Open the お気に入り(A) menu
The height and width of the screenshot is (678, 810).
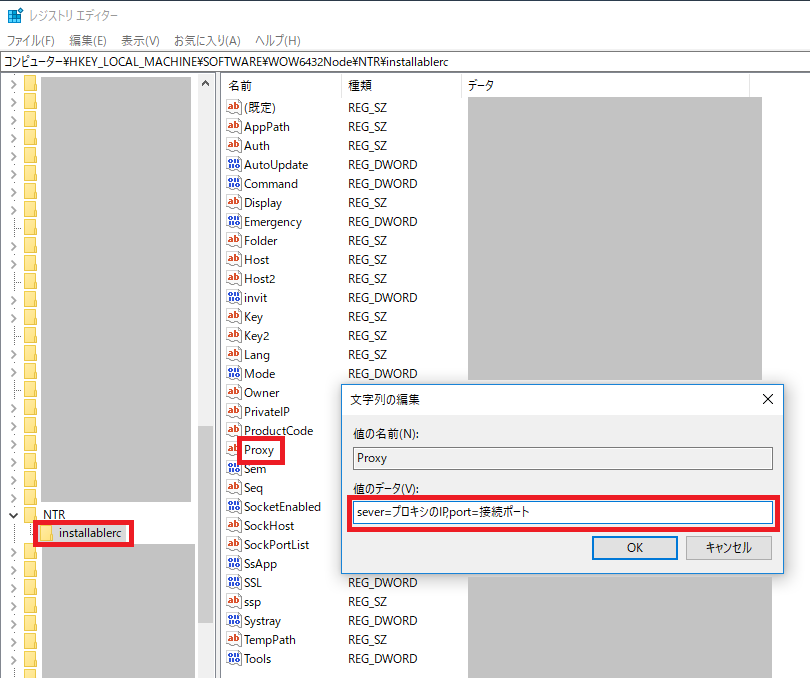coord(207,40)
